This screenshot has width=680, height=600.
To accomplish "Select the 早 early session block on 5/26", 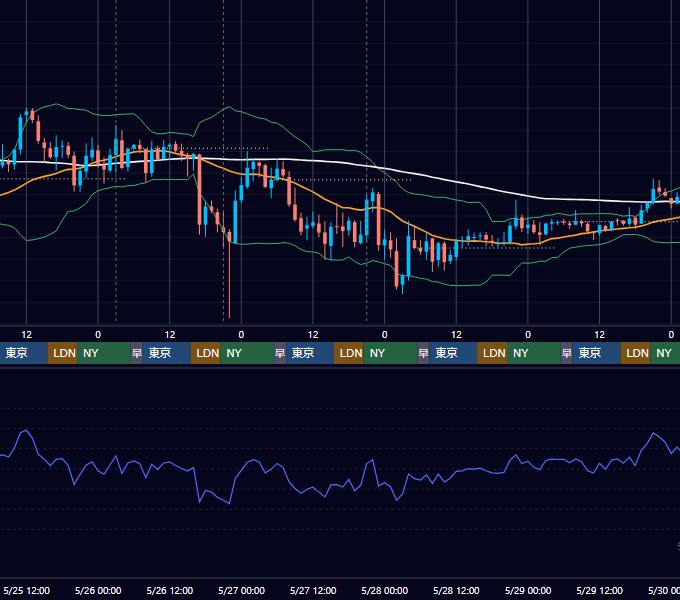I will pyautogui.click(x=137, y=353).
